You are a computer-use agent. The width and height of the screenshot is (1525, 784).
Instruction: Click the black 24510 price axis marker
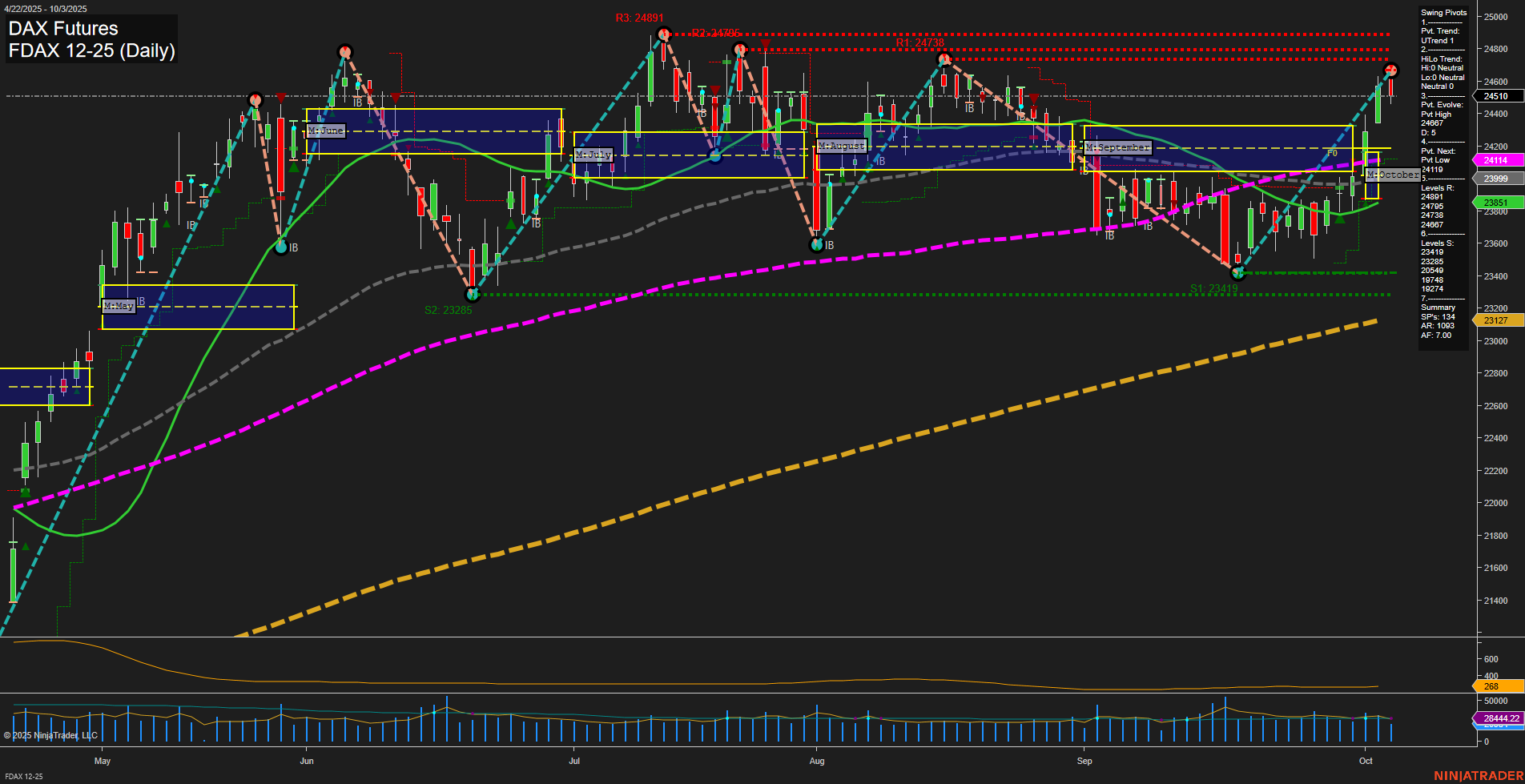click(1495, 96)
